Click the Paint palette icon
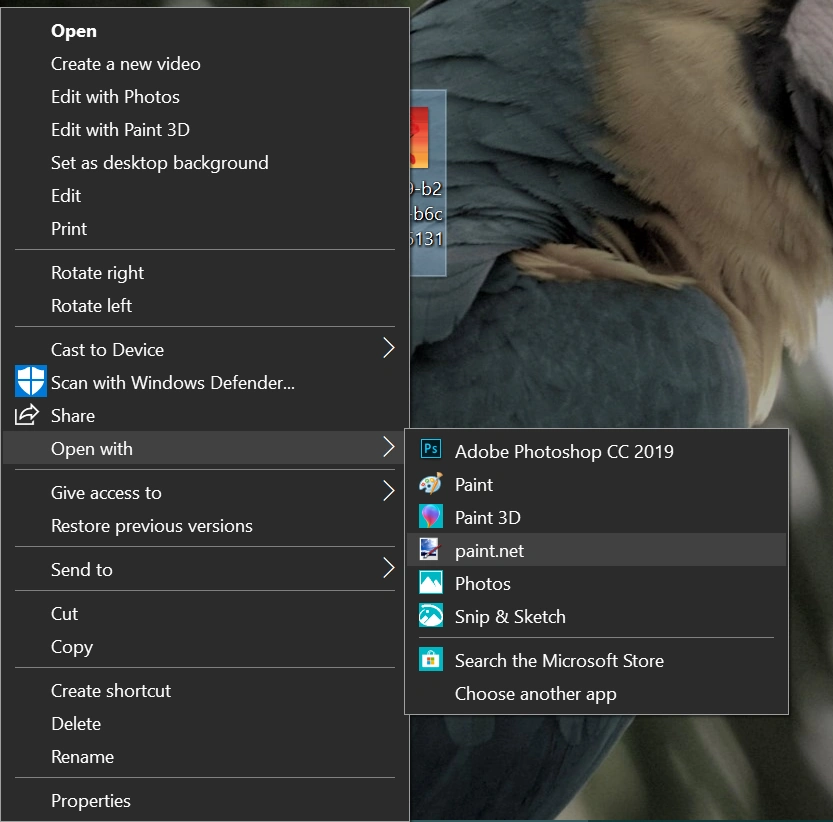 (x=430, y=484)
